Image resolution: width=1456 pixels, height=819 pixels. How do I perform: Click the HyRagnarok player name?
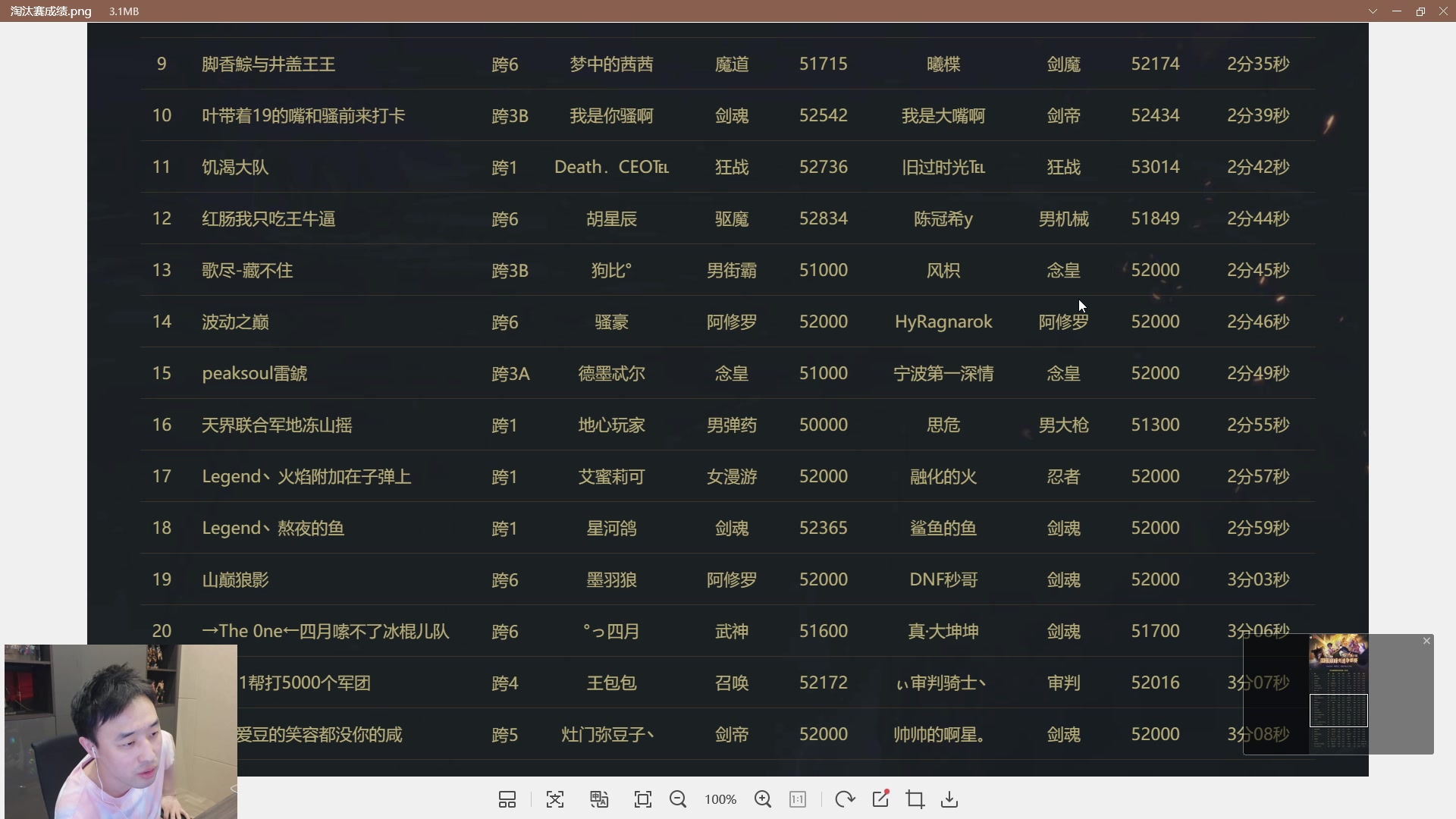click(x=943, y=322)
